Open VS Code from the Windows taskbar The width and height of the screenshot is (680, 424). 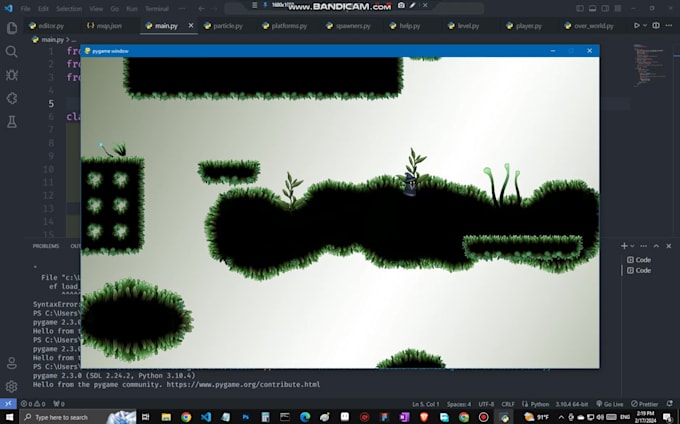(207, 416)
